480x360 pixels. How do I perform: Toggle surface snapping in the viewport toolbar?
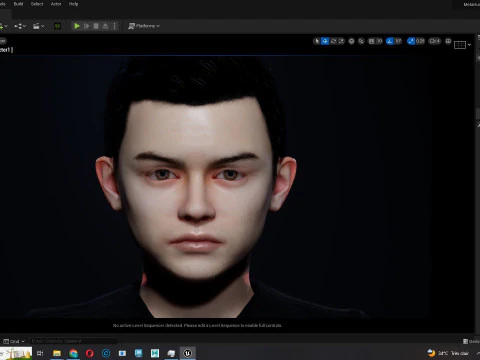(x=361, y=41)
